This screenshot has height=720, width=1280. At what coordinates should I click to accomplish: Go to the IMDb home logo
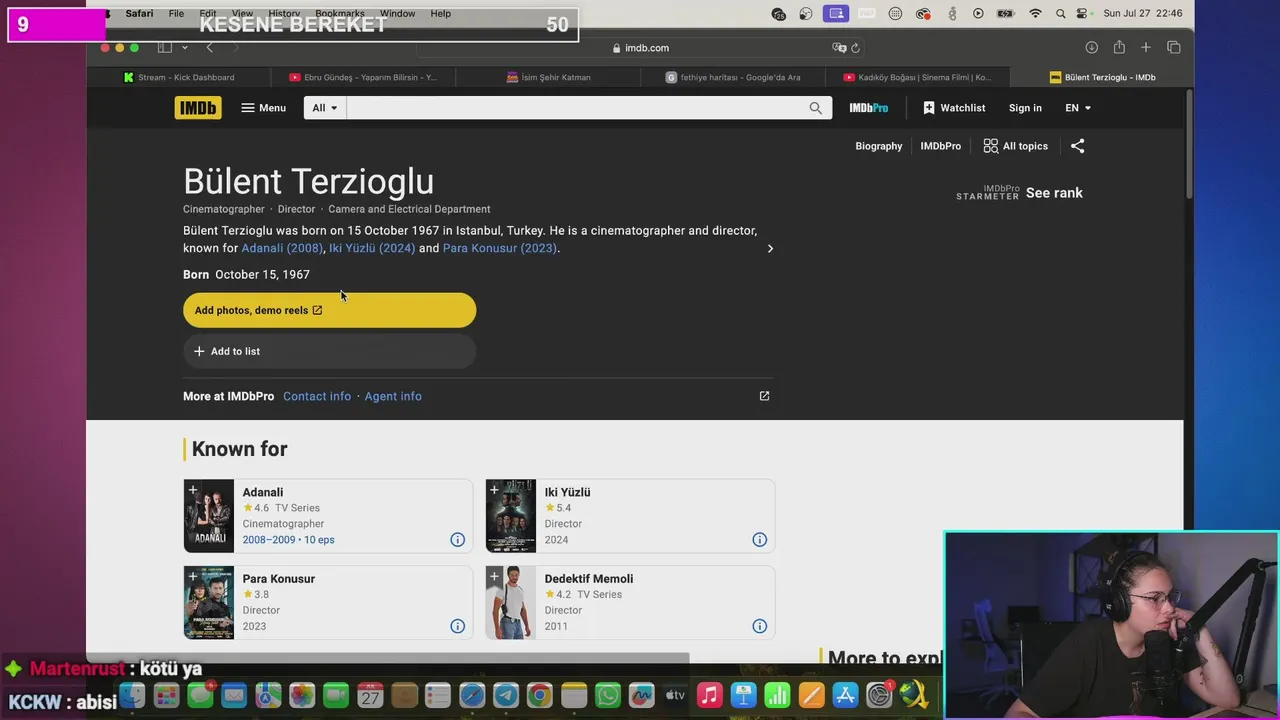198,108
